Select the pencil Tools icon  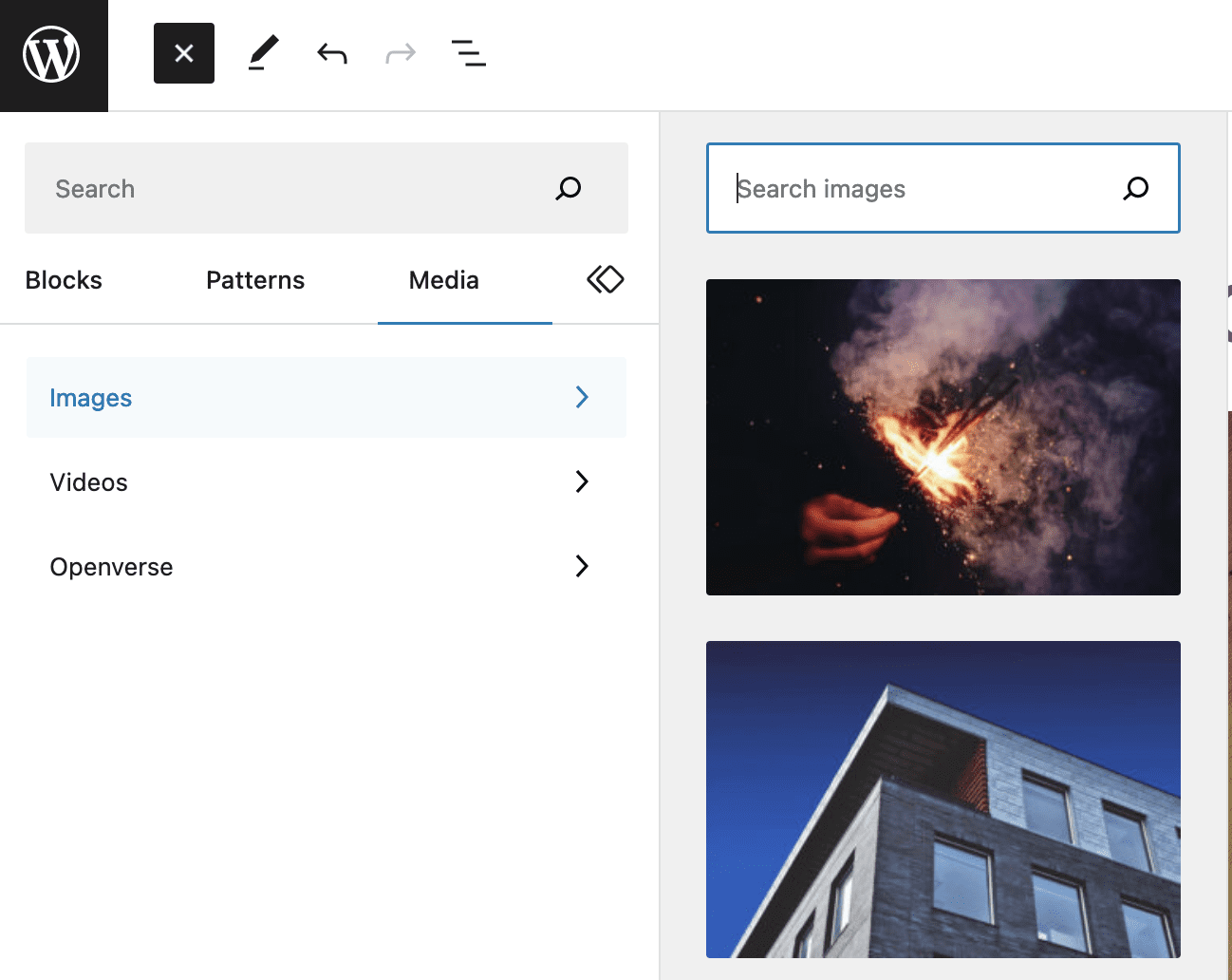tap(263, 53)
